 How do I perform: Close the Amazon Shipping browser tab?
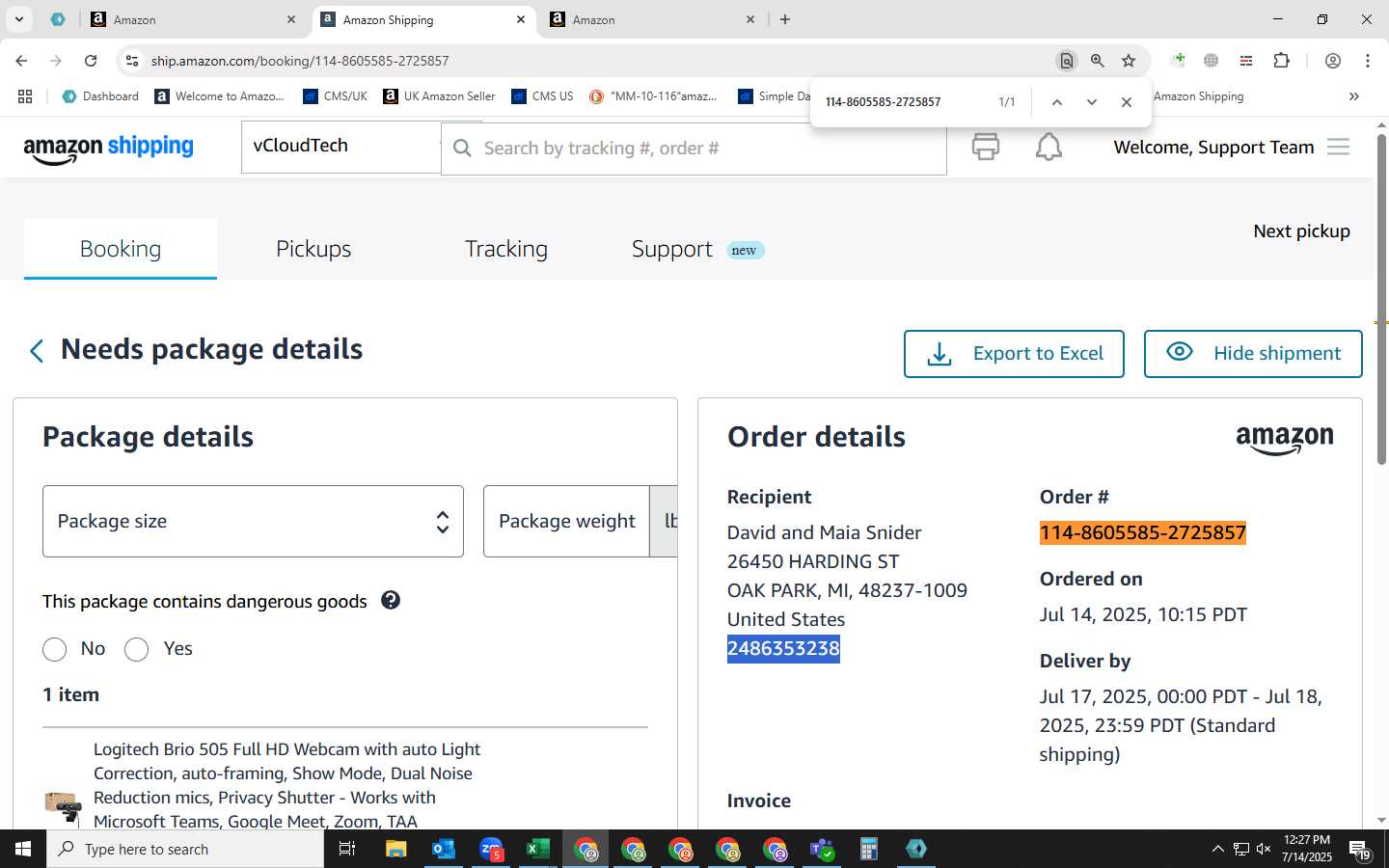tap(521, 19)
